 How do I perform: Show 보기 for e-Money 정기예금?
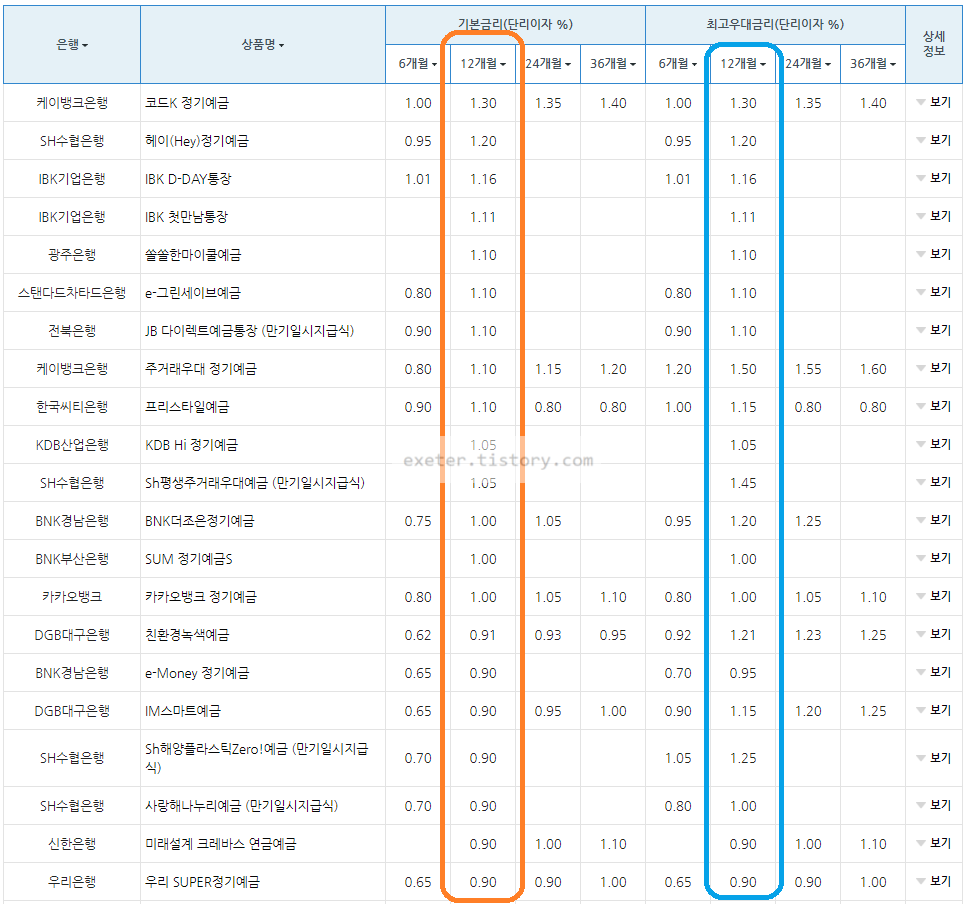pos(934,673)
